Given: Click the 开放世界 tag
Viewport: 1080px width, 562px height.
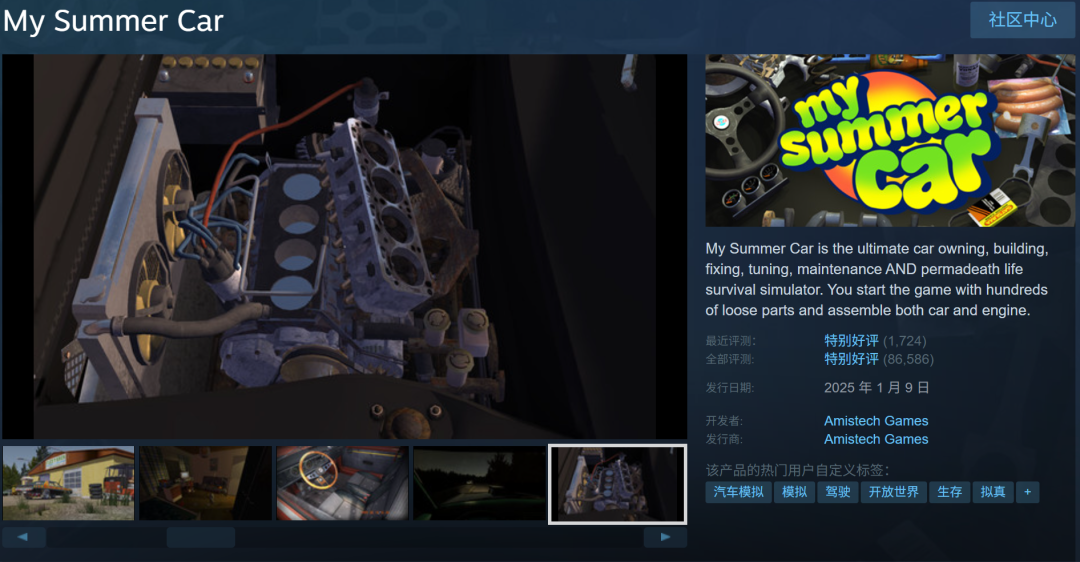Looking at the screenshot, I should [x=893, y=492].
